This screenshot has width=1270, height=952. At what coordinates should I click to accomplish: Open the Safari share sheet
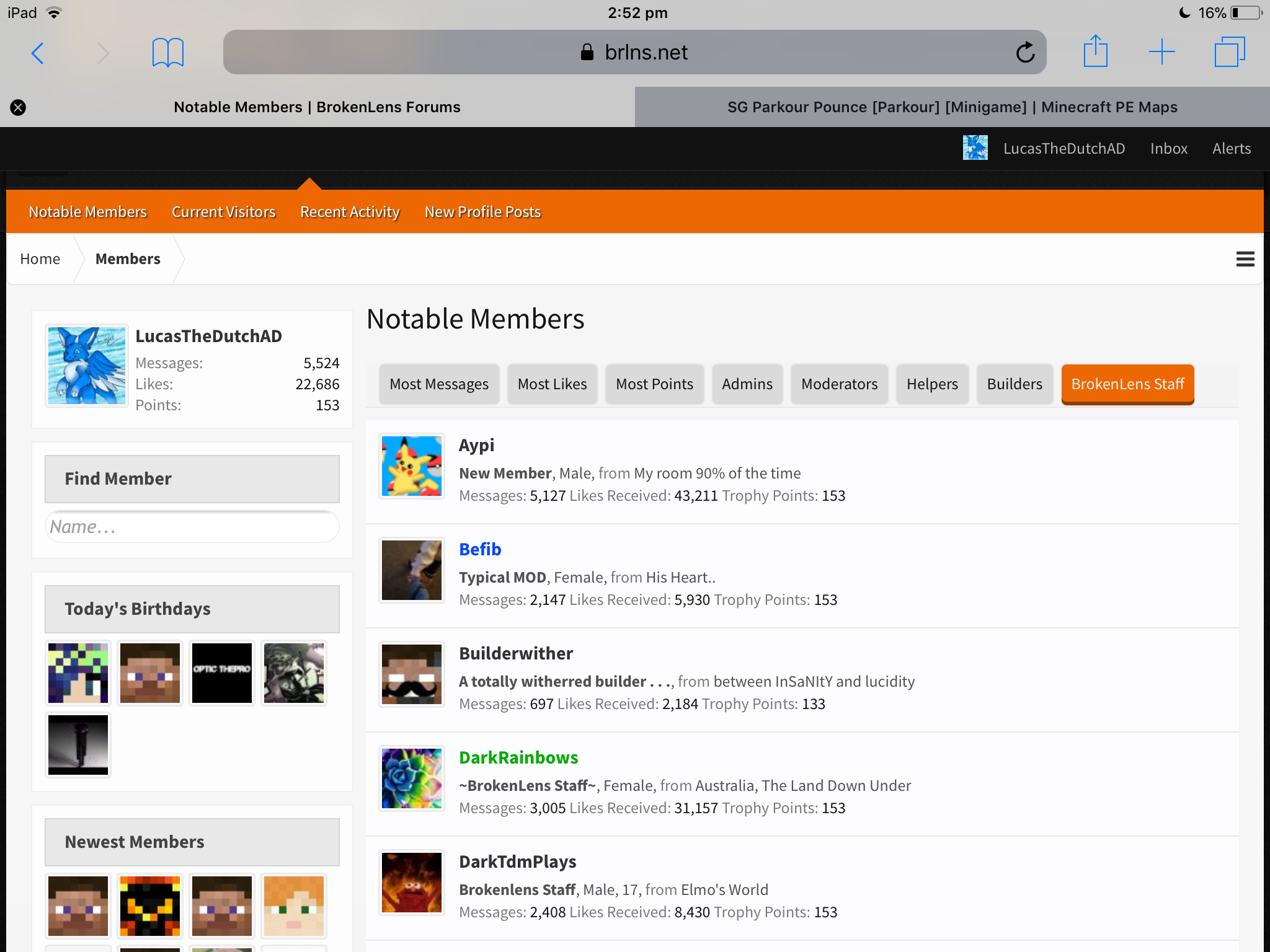(x=1096, y=51)
